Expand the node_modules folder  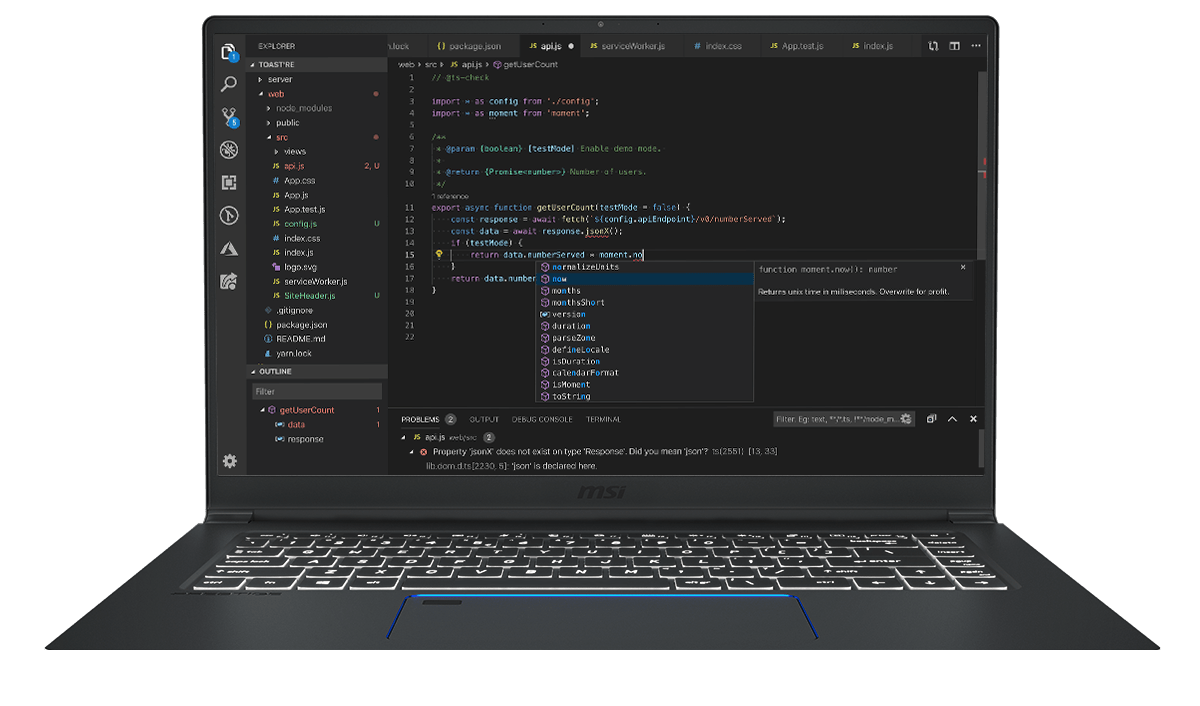(x=303, y=108)
